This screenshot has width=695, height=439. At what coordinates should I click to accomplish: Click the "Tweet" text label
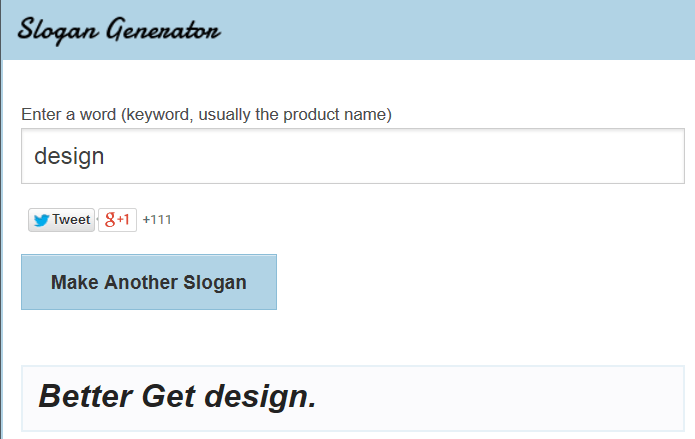(71, 220)
